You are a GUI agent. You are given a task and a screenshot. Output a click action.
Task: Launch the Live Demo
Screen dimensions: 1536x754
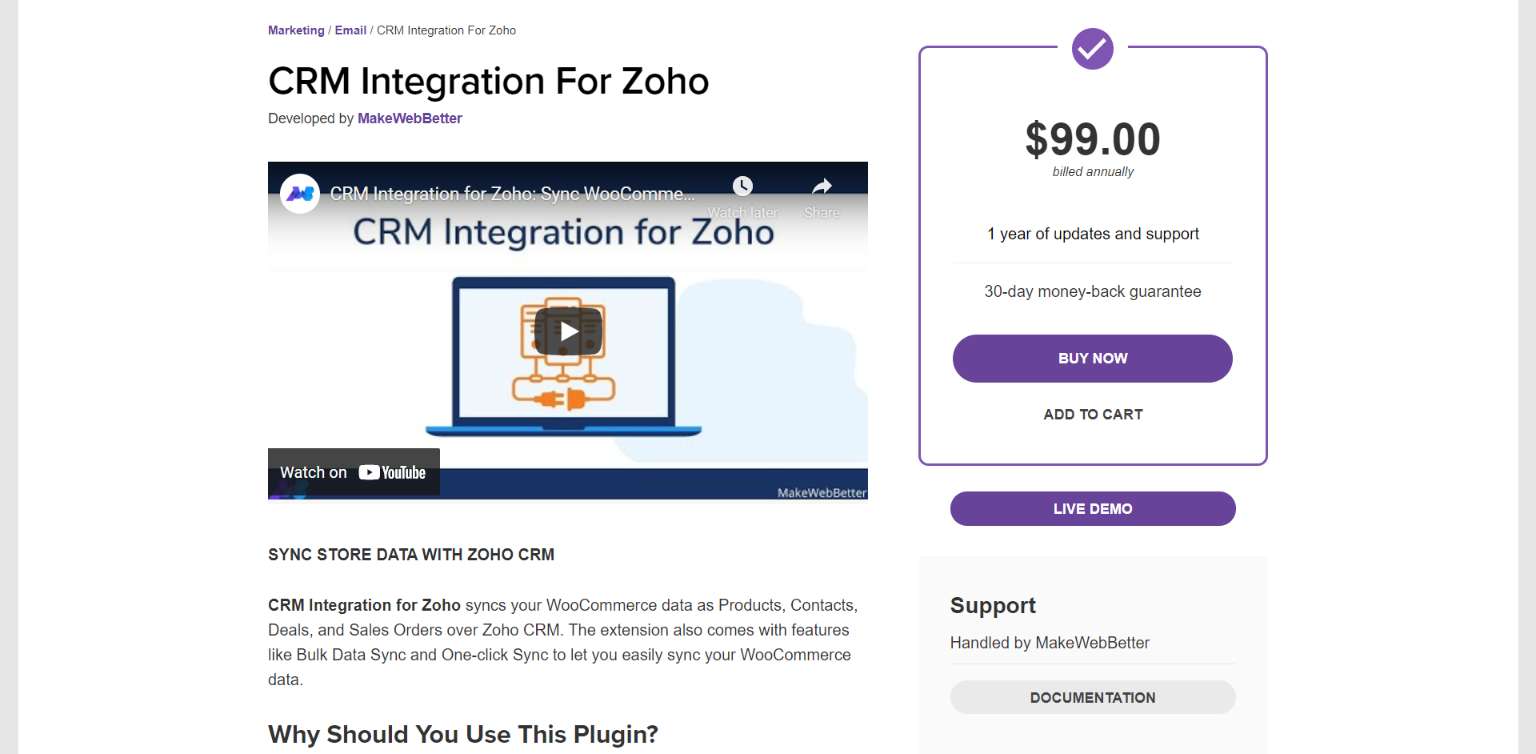1092,508
